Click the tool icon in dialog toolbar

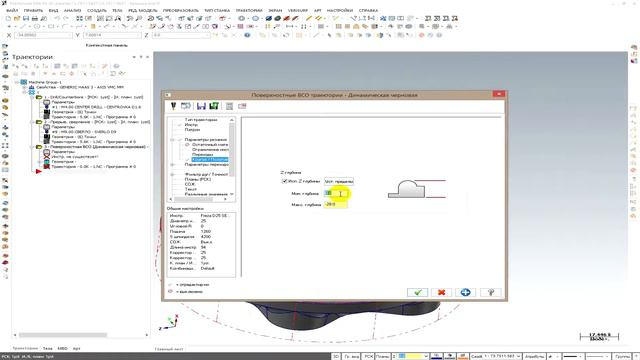coord(173,106)
